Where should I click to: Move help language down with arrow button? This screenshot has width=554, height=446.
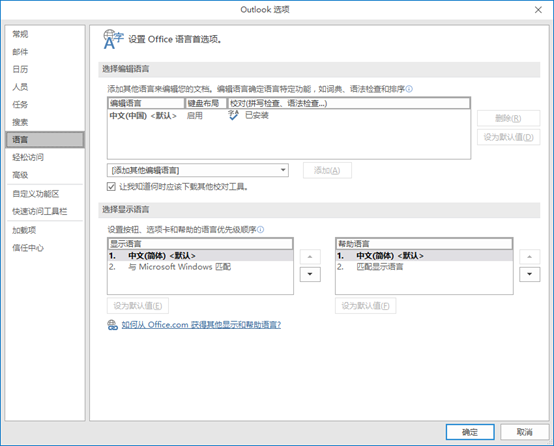pyautogui.click(x=529, y=274)
